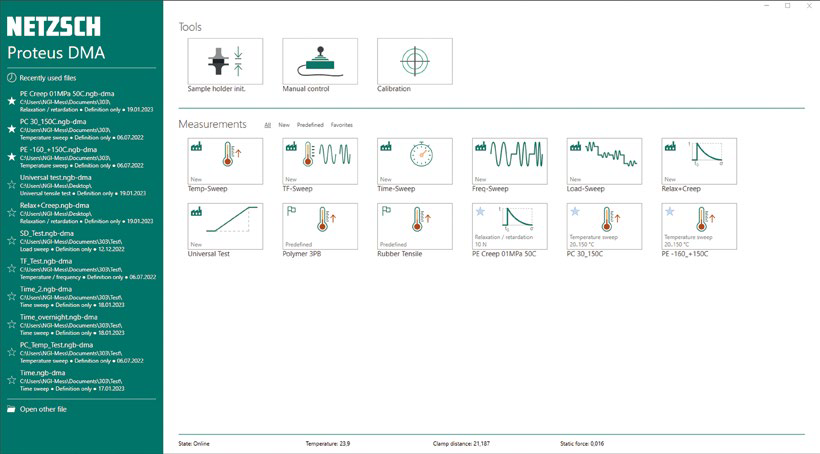Open recent file Relax+Creep.ngb-dma
The width and height of the screenshot is (820, 454).
86,213
